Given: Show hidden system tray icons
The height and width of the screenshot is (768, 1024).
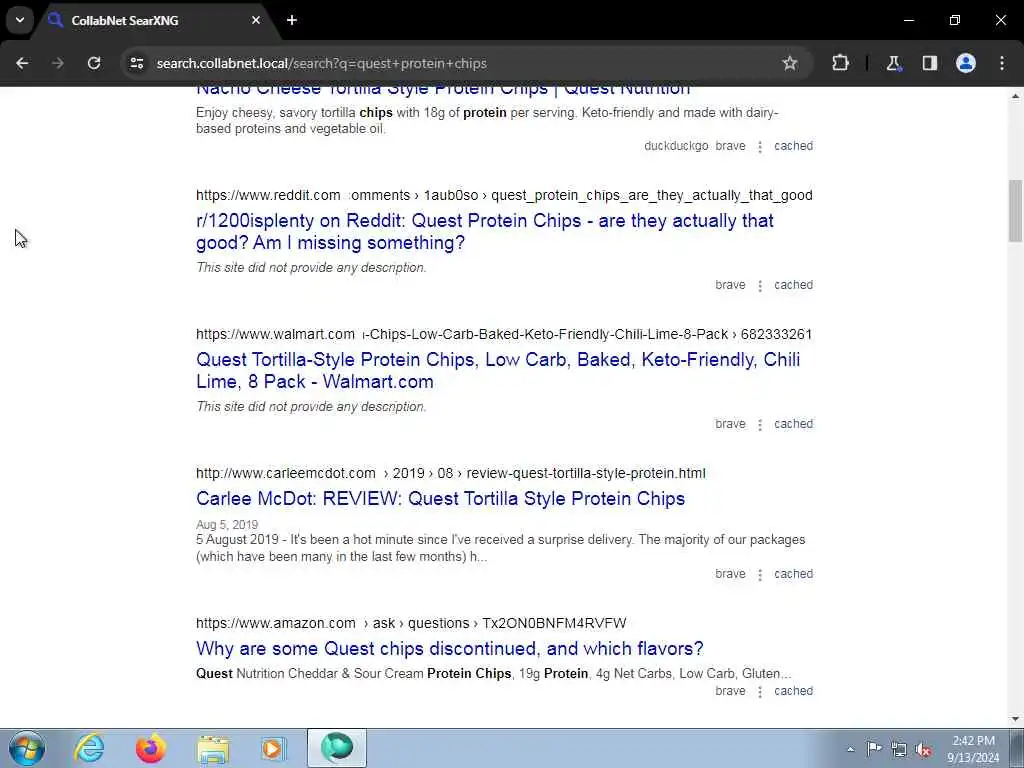Looking at the screenshot, I should (850, 749).
